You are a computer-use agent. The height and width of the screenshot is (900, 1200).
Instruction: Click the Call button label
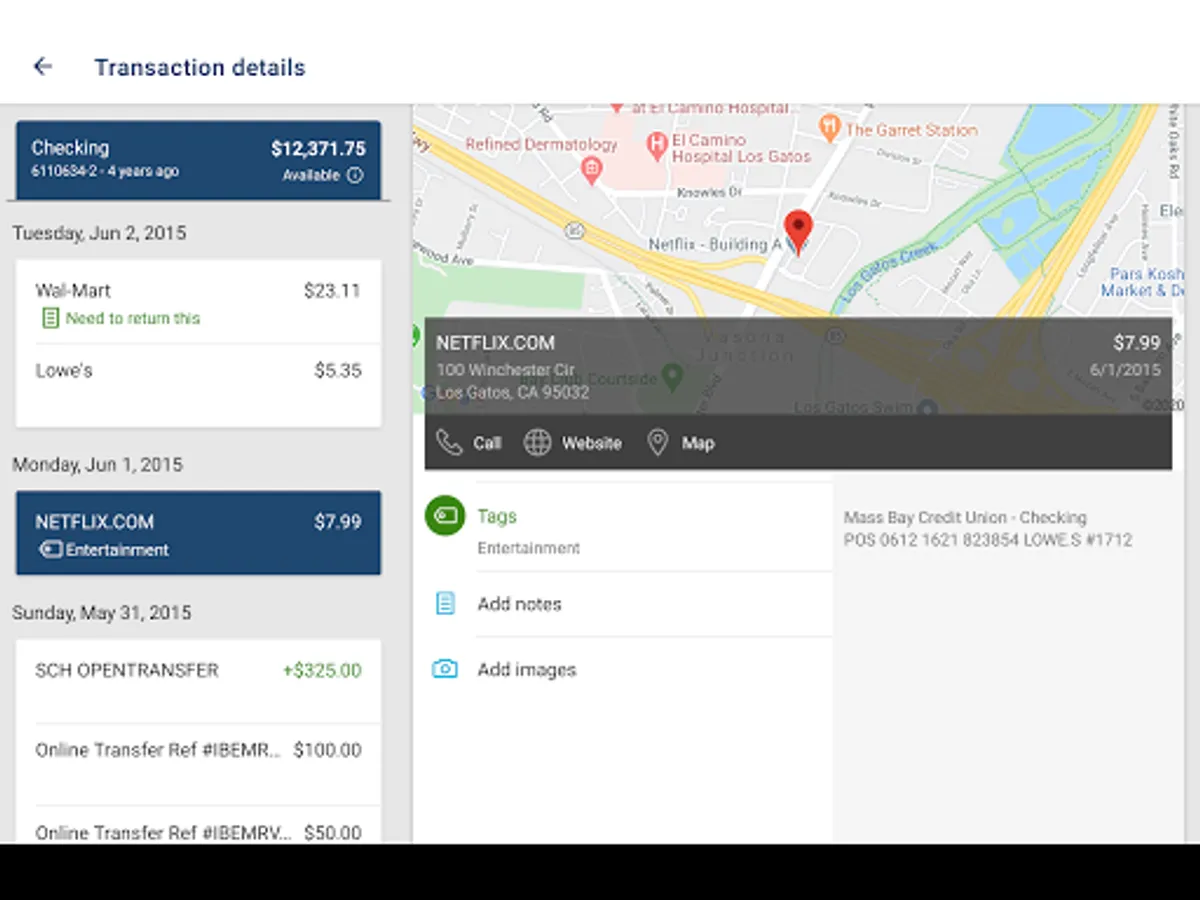[x=487, y=443]
